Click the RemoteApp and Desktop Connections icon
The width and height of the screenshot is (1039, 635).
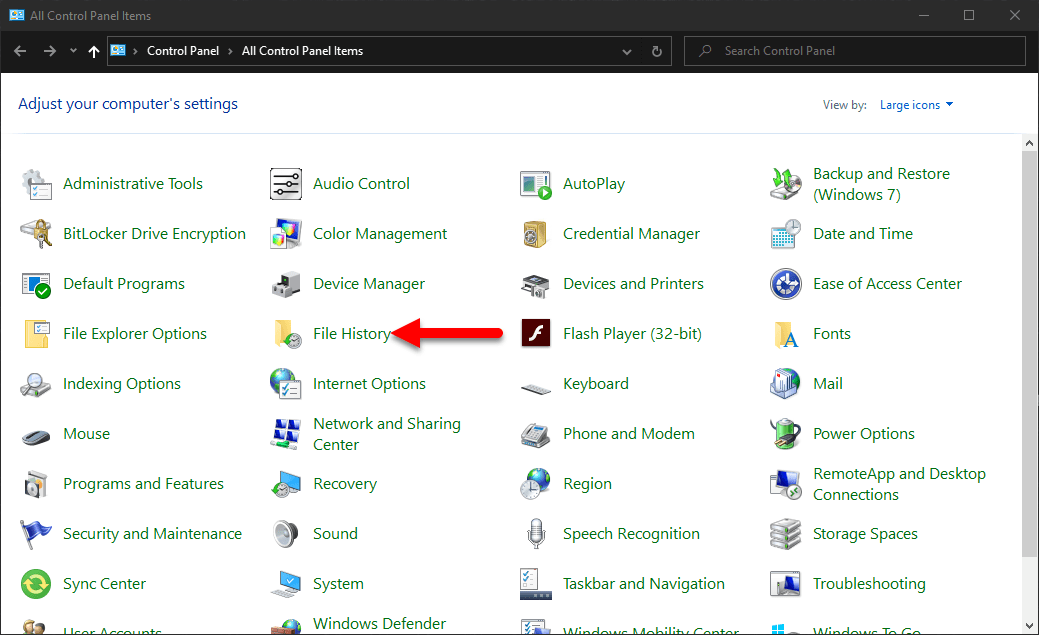click(786, 485)
